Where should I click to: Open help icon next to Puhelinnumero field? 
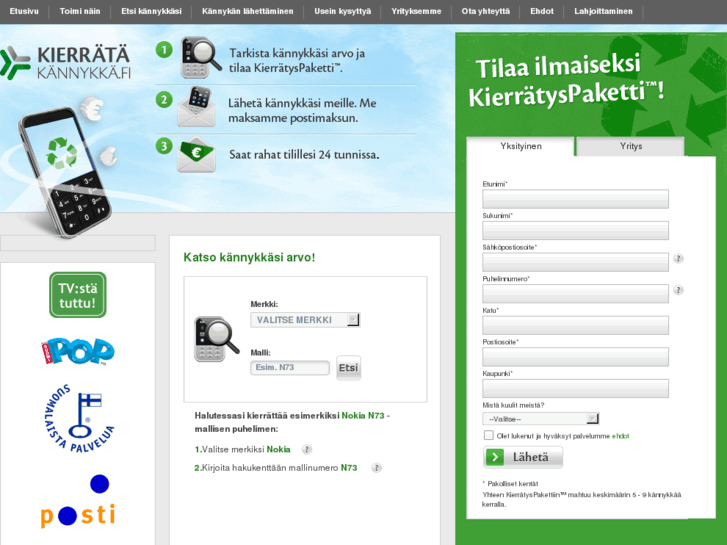[678, 290]
